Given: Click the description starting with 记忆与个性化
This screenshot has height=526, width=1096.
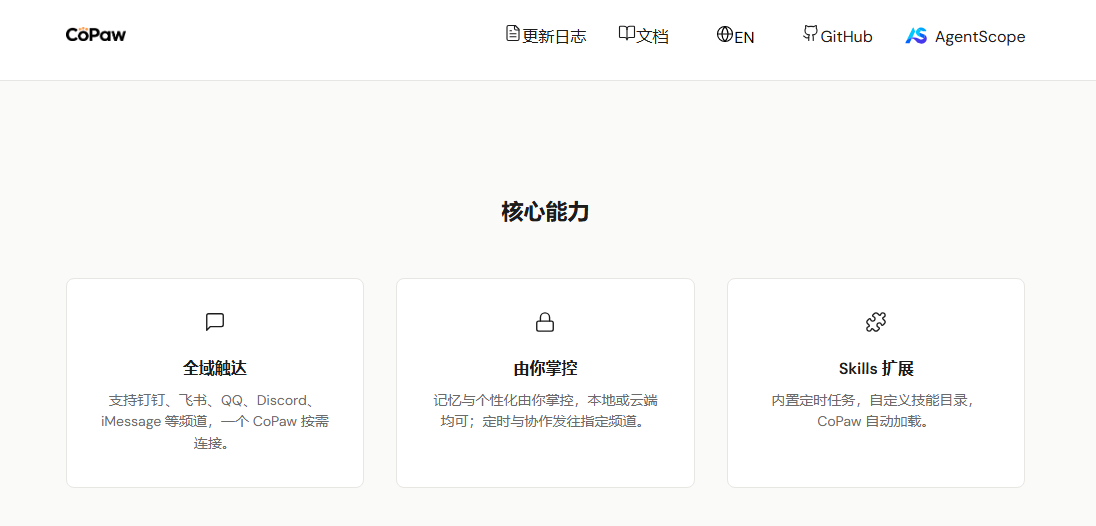Looking at the screenshot, I should [545, 411].
